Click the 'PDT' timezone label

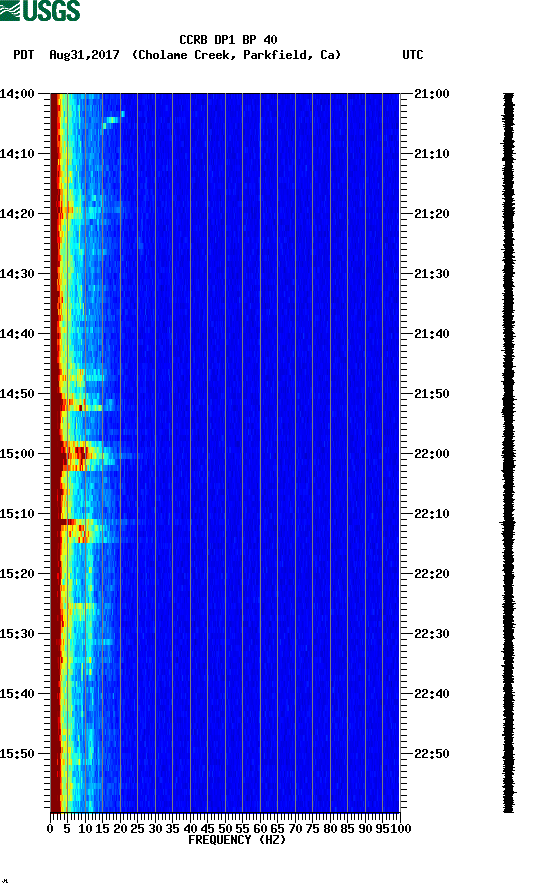[23, 55]
